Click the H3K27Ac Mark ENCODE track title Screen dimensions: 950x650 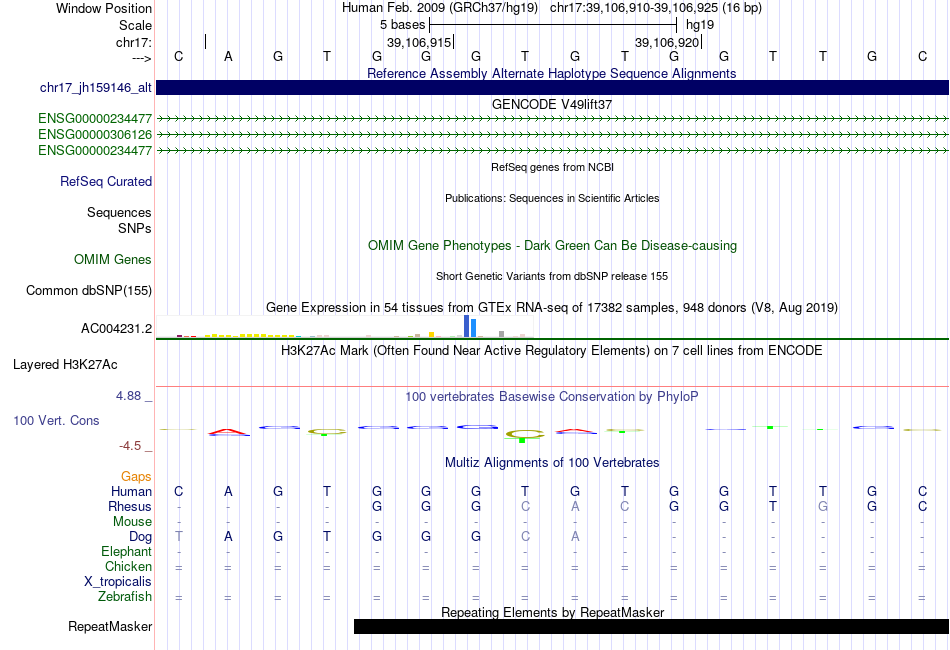551,350
